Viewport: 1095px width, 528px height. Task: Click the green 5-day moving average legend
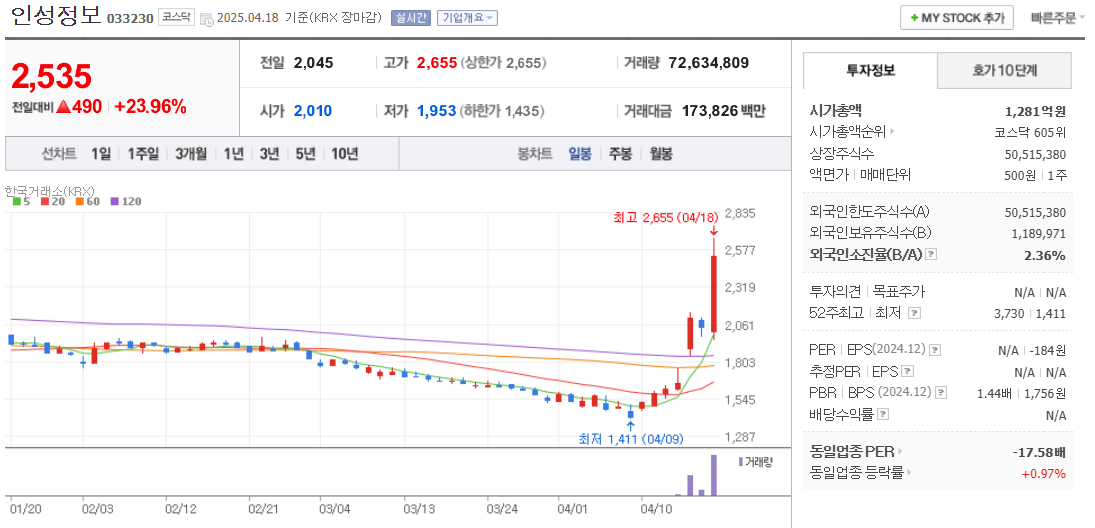tap(20, 201)
